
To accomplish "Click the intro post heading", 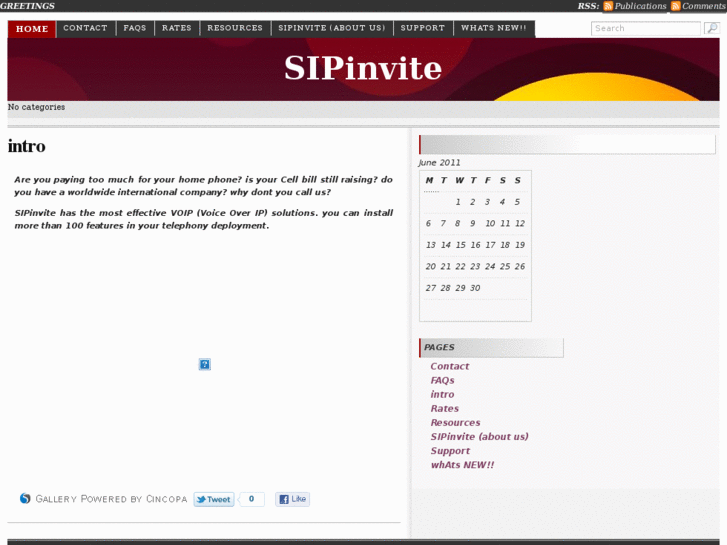I will pyautogui.click(x=26, y=146).
